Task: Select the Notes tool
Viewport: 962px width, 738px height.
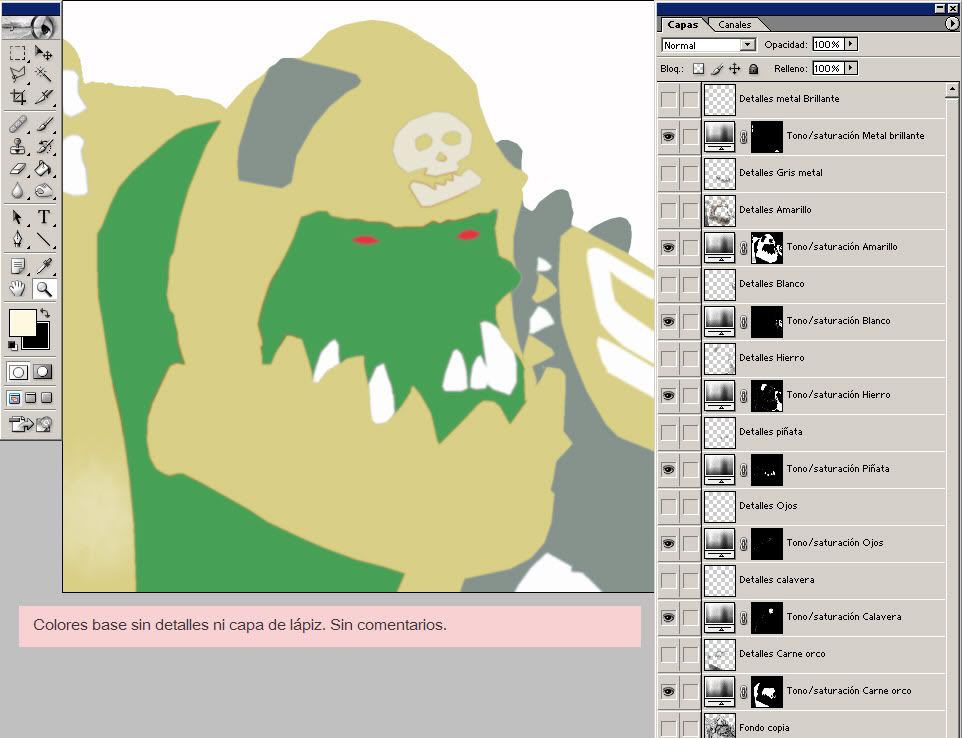Action: pos(18,266)
